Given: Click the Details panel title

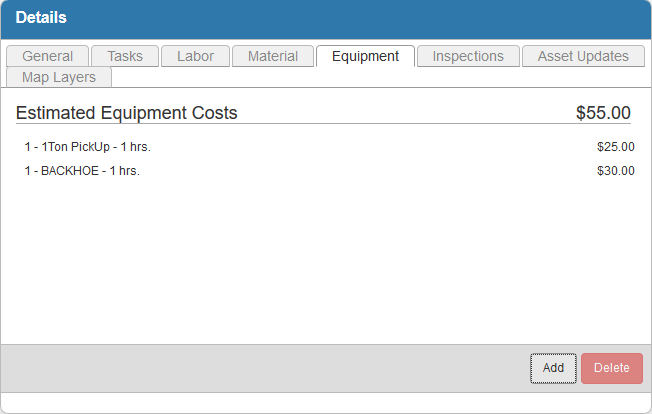Looking at the screenshot, I should point(41,18).
